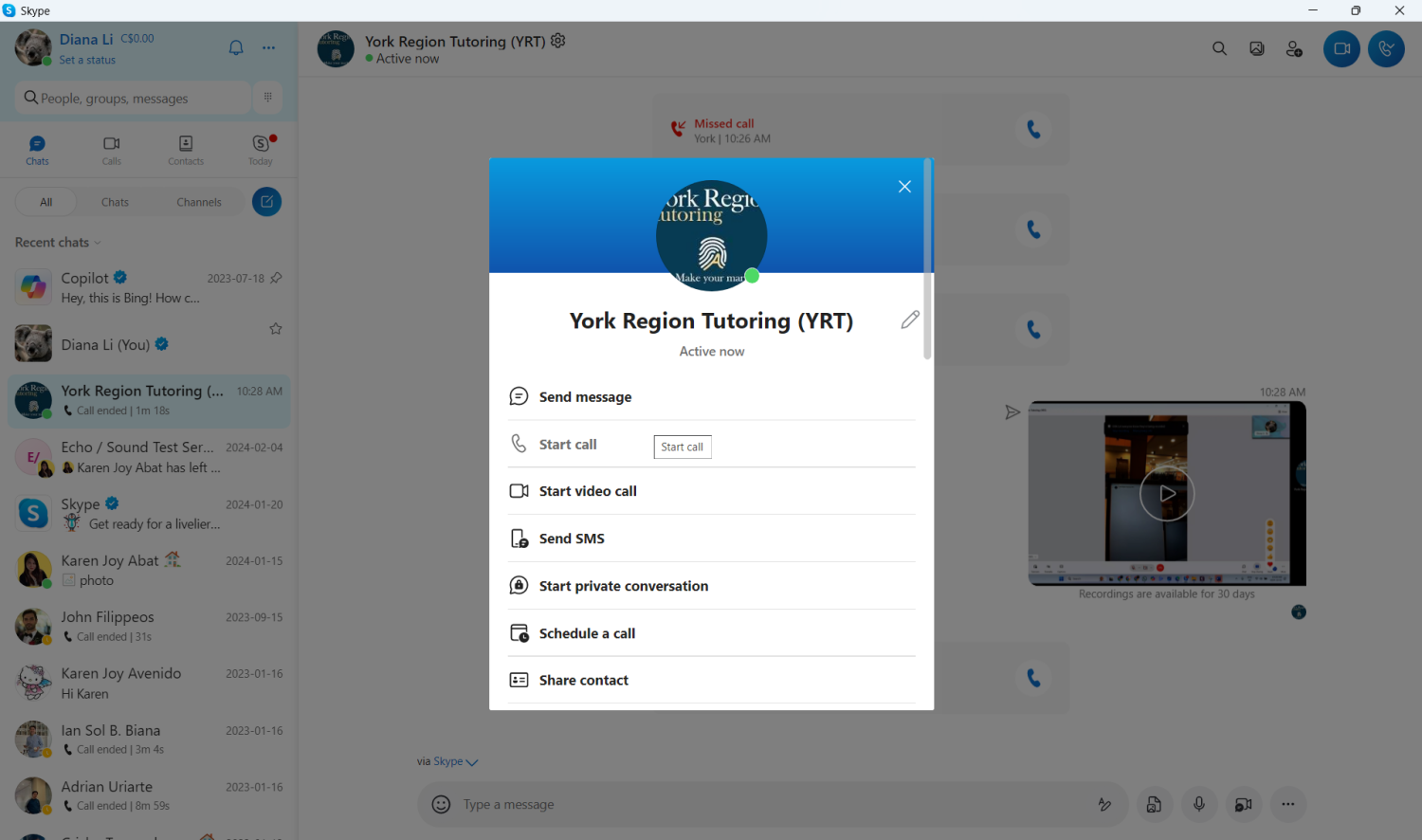Record a voice message with microphone icon
Viewport: 1422px width, 840px height.
[x=1199, y=804]
